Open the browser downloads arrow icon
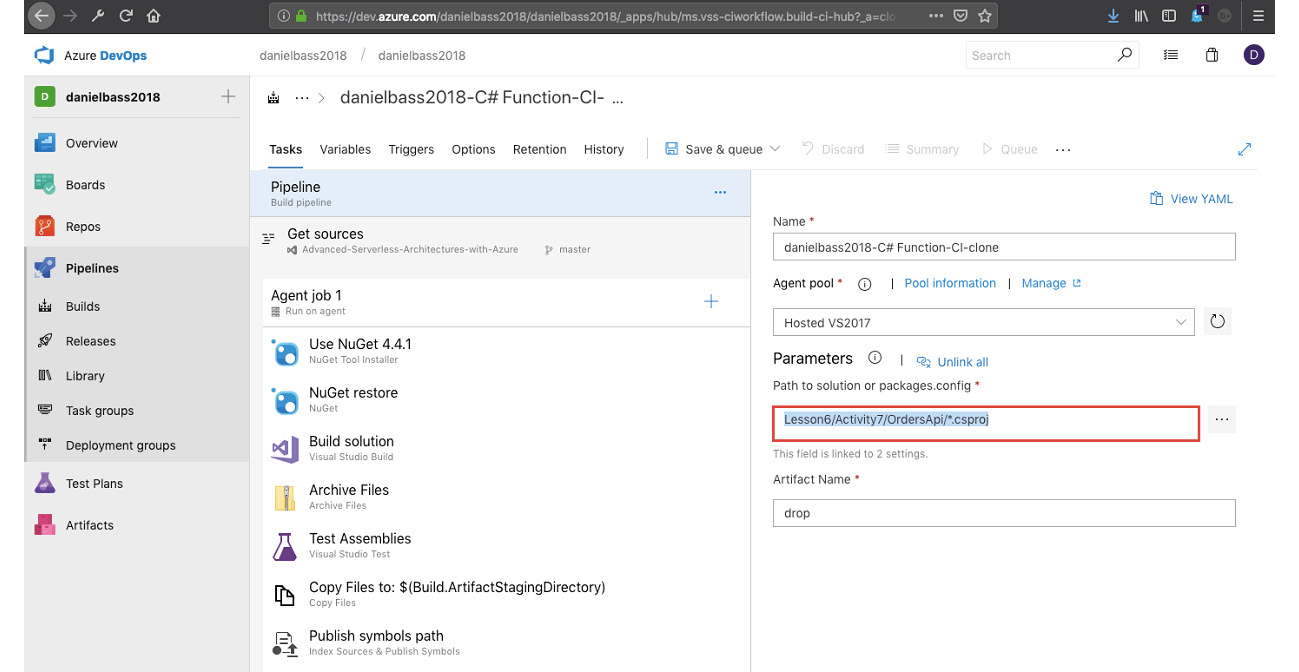Image resolution: width=1299 pixels, height=672 pixels. [1114, 16]
